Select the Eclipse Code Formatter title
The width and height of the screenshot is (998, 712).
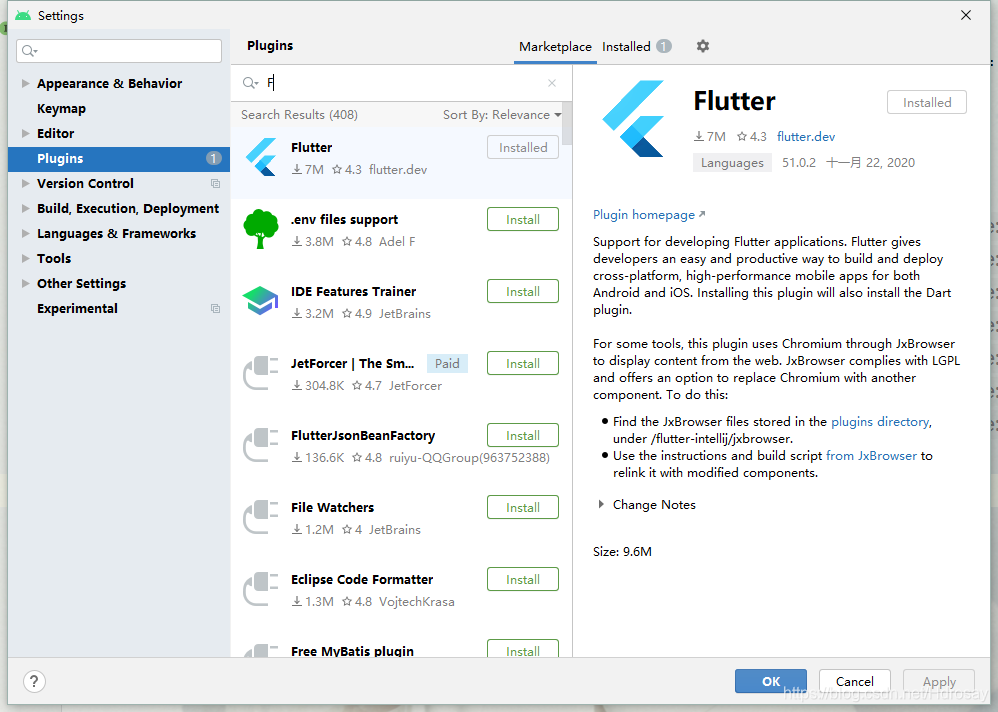pyautogui.click(x=362, y=580)
